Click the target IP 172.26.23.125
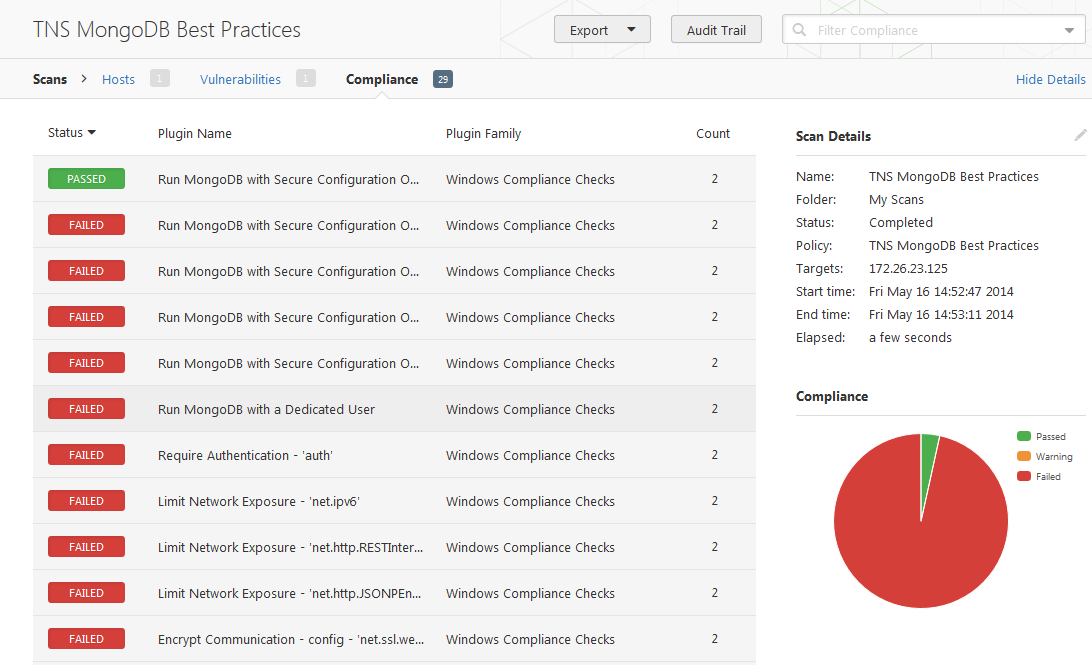 908,269
